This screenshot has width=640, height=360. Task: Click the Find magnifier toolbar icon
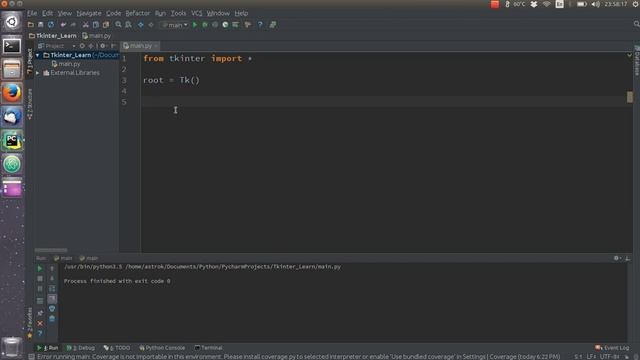point(118,25)
